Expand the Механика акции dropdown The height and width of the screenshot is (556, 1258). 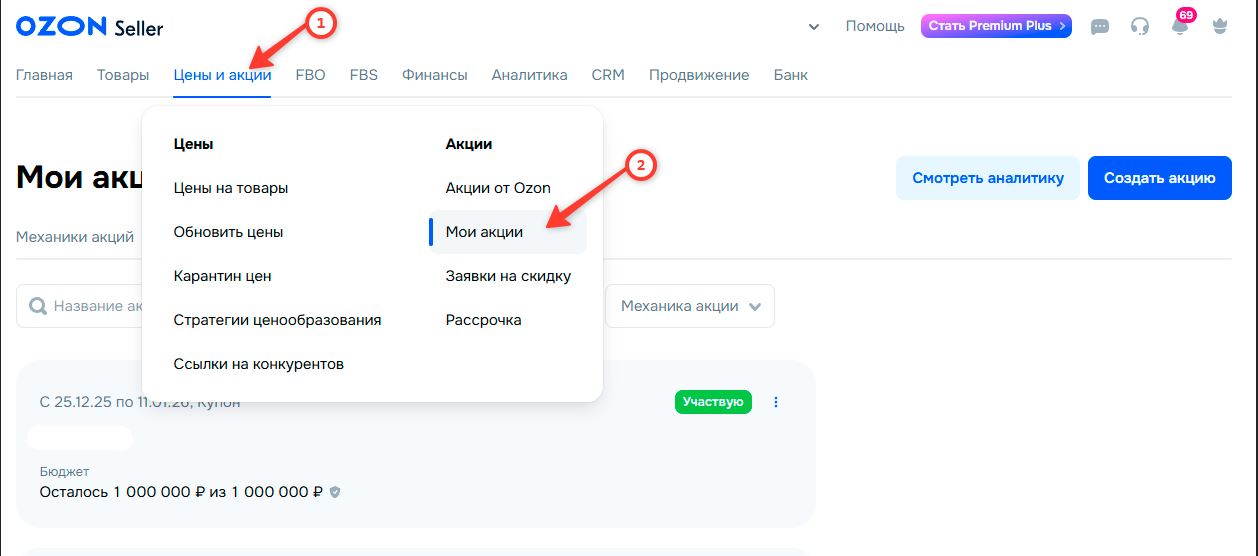click(x=690, y=306)
